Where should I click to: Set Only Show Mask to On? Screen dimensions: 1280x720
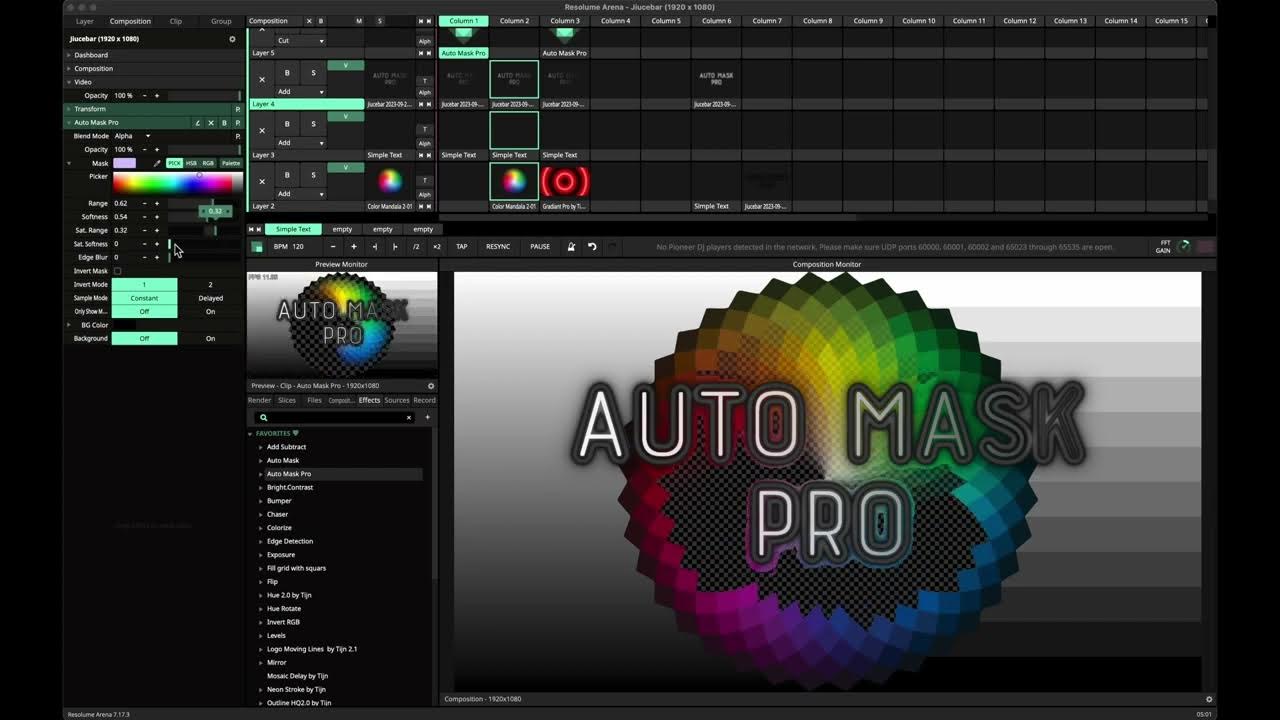[210, 311]
